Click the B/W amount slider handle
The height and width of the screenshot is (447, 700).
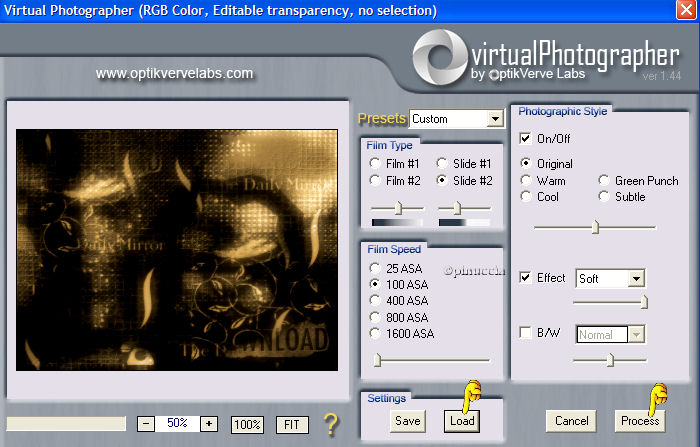610,360
